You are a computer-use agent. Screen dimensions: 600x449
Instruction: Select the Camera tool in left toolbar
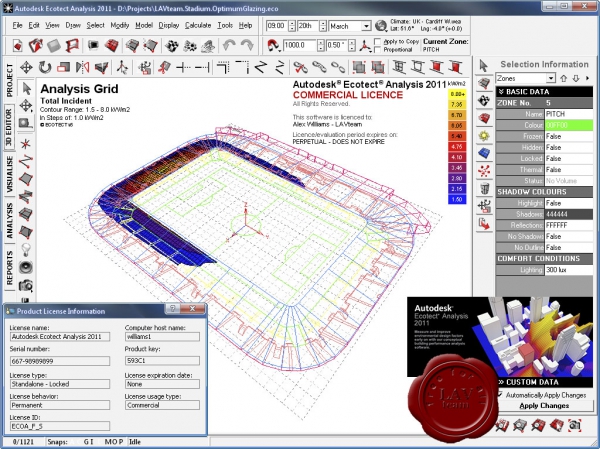(26, 285)
